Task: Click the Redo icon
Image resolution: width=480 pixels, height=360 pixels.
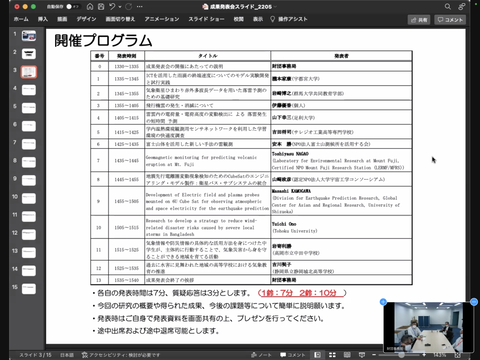Action: click(129, 7)
